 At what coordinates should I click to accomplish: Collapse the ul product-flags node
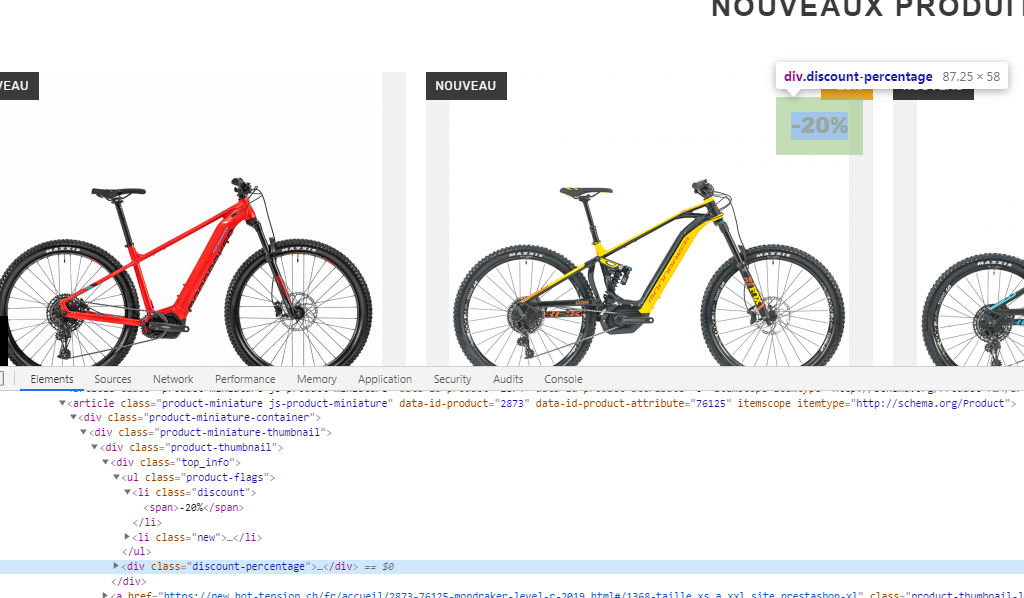click(x=116, y=477)
